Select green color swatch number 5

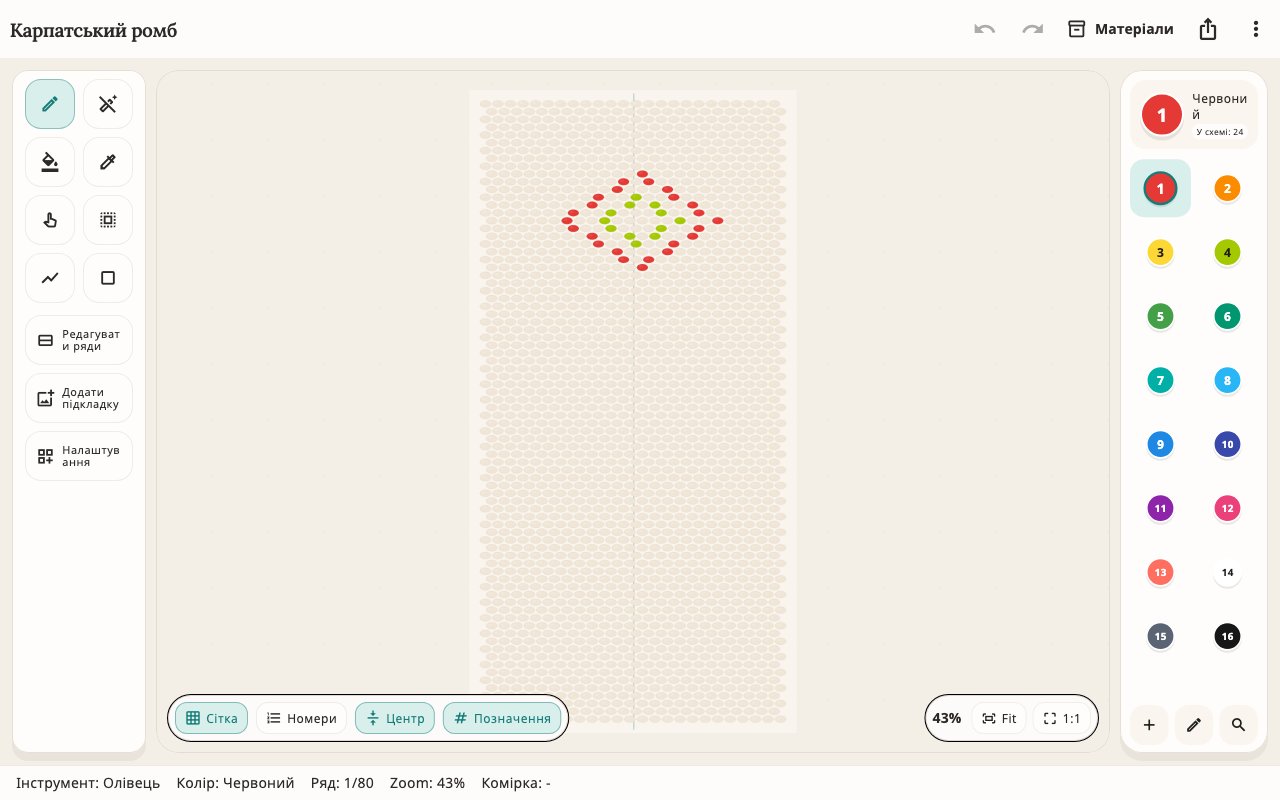1160,316
